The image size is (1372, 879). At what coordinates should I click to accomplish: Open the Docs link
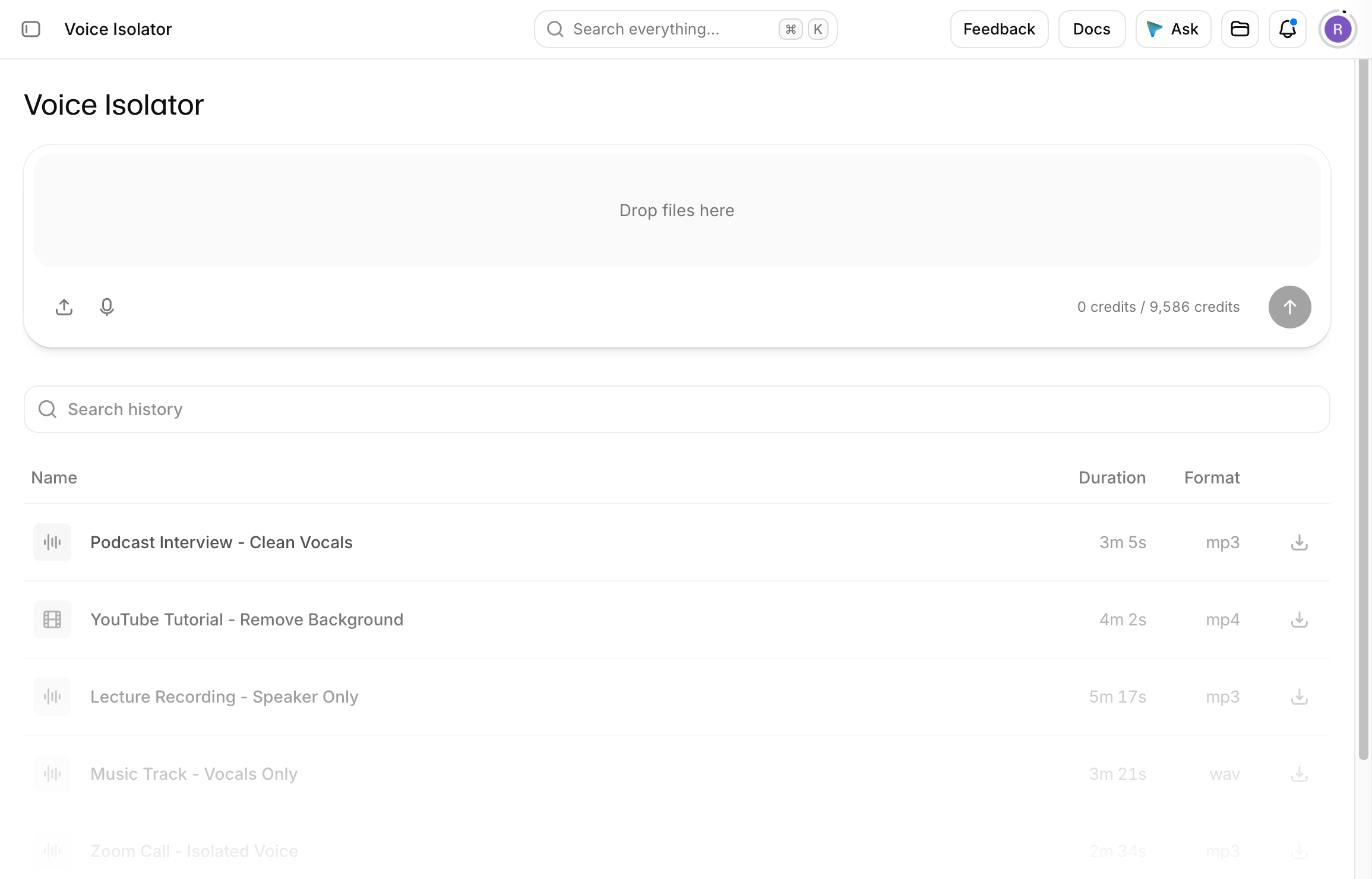1092,29
